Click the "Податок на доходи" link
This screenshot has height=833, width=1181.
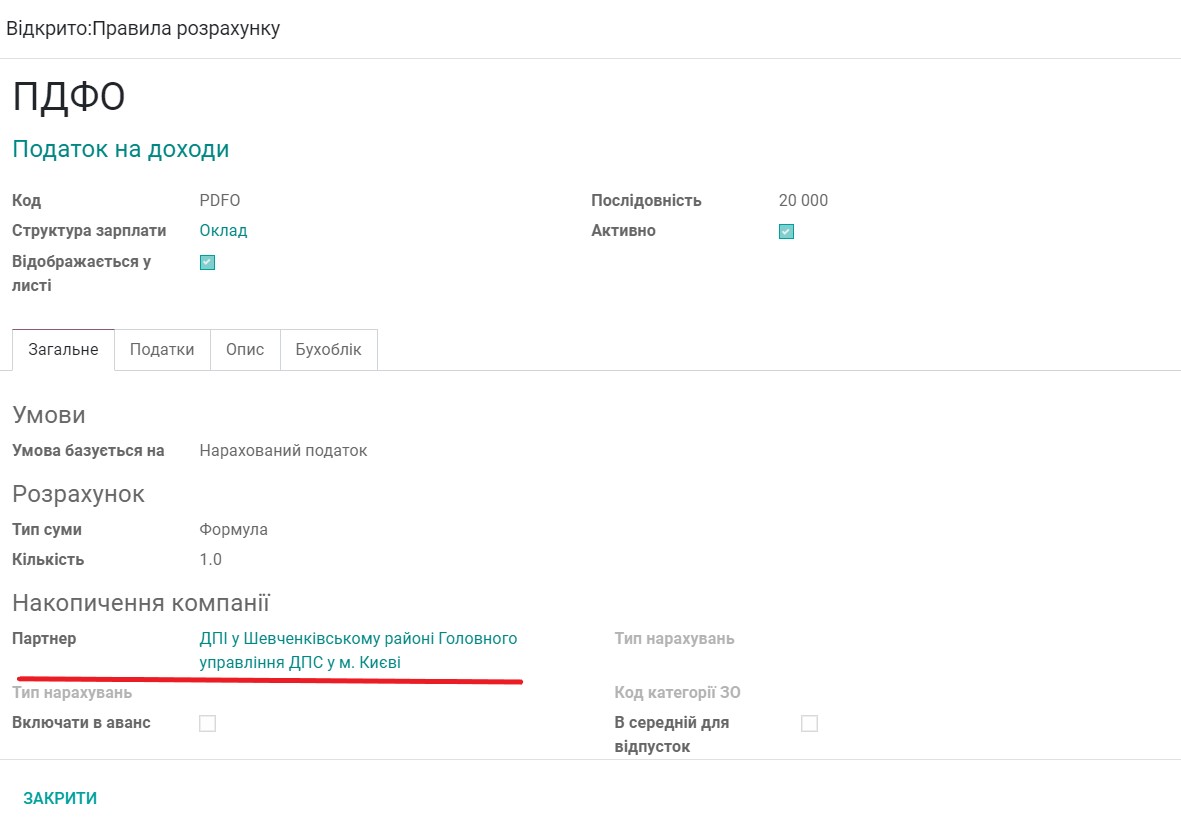[120, 147]
